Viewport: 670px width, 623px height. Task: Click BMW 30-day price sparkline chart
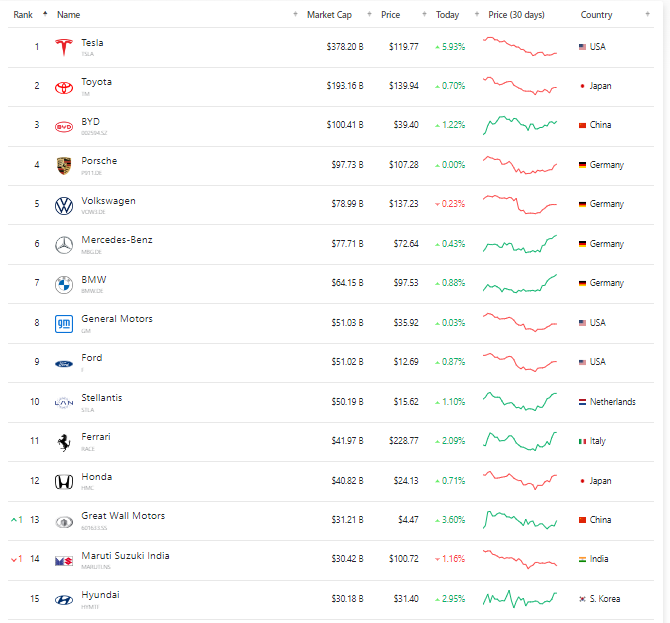[x=520, y=283]
